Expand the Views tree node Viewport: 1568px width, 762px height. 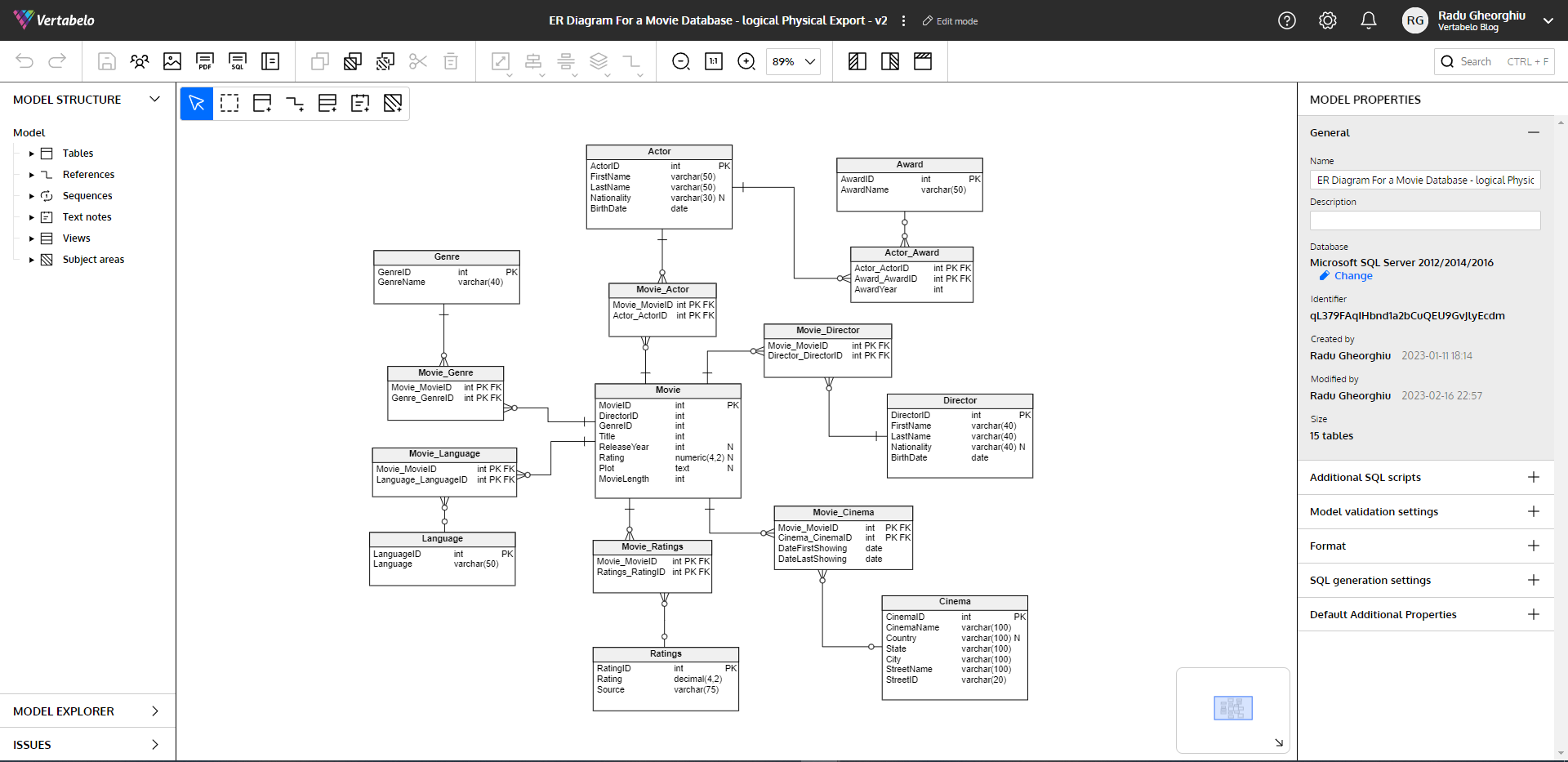(x=32, y=238)
